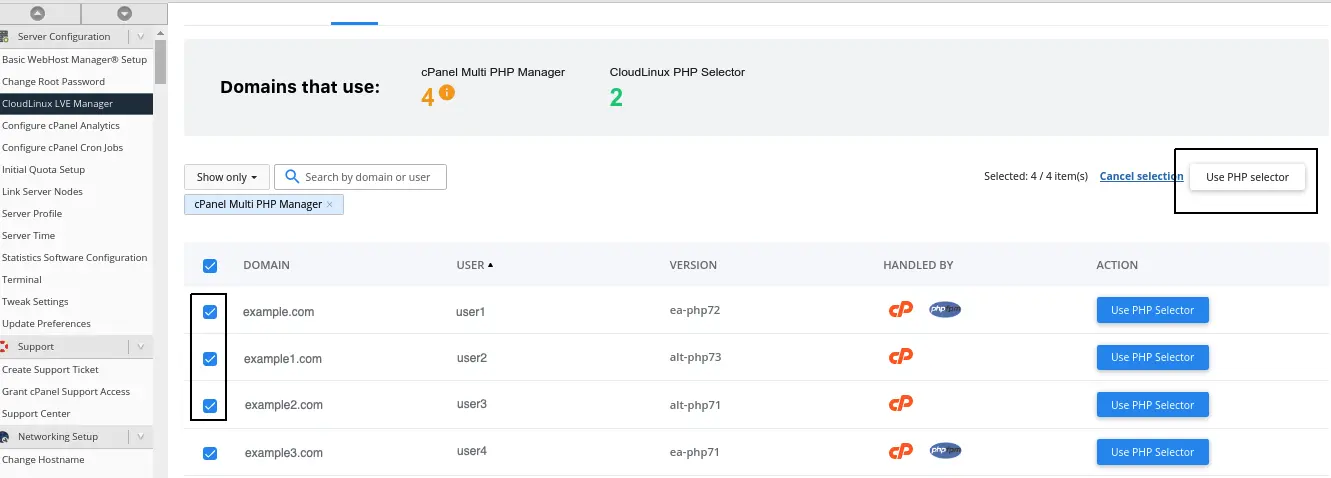Open Basic WebHost Manager Setup
Screen dimensions: 1331x478
[x=76, y=60]
